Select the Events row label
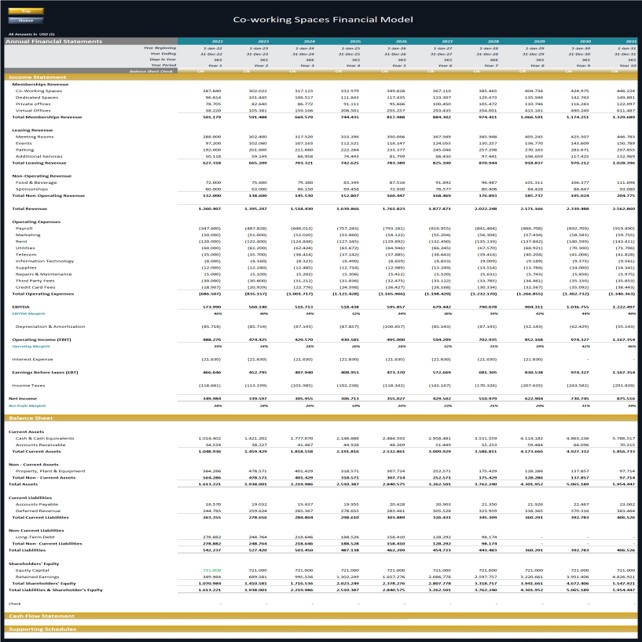Viewport: 642px width, 642px height. [x=24, y=143]
